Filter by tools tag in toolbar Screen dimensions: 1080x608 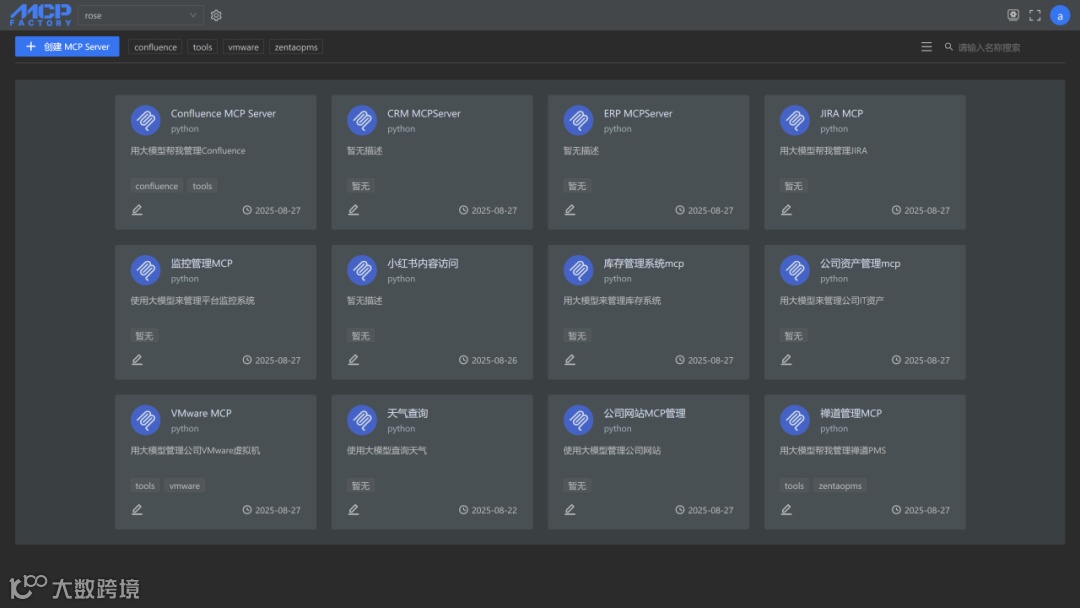202,47
